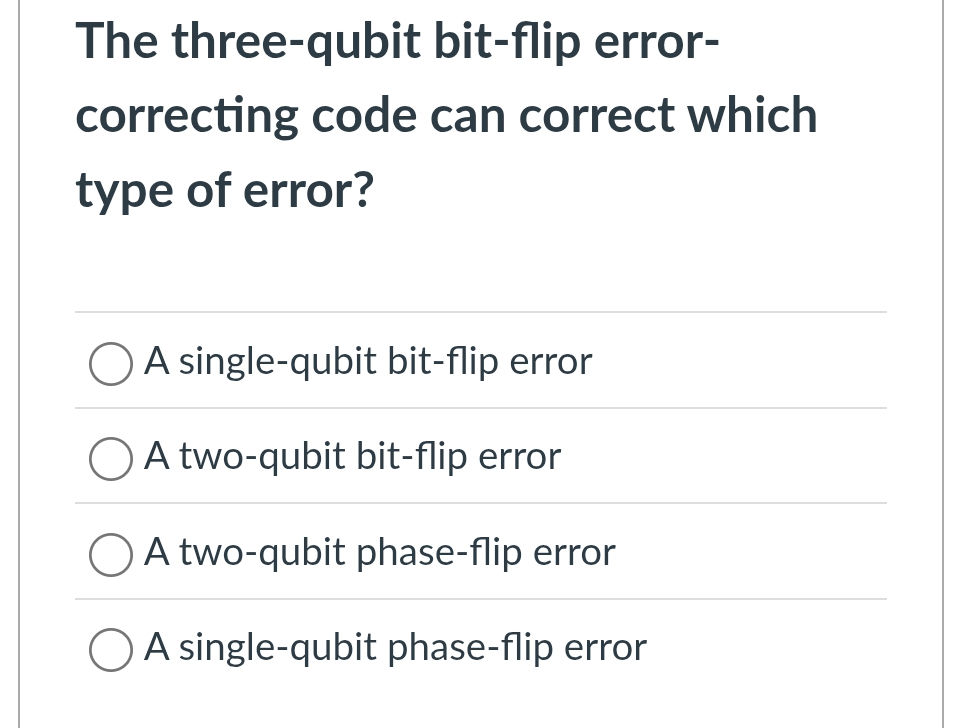Click the answer text 'A single-qubit bit-flip error'
972x728 pixels.
(x=368, y=362)
